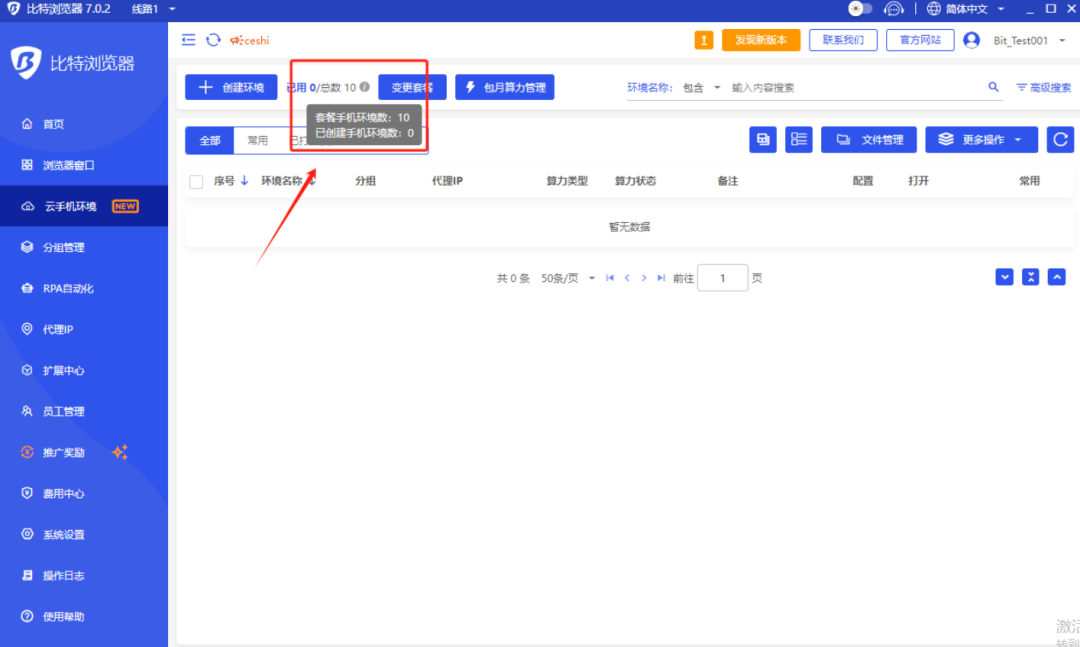Image resolution: width=1080 pixels, height=647 pixels.
Task: Click the 创建环境 button
Action: pos(230,87)
